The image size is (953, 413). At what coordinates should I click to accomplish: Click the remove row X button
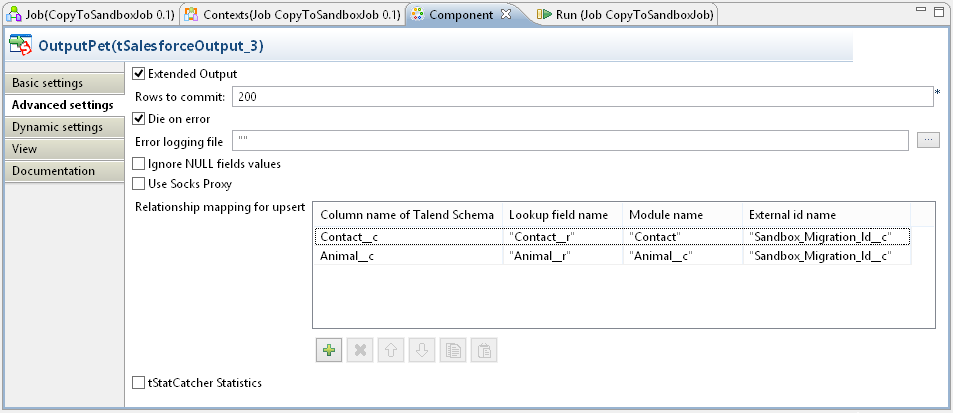pos(359,350)
